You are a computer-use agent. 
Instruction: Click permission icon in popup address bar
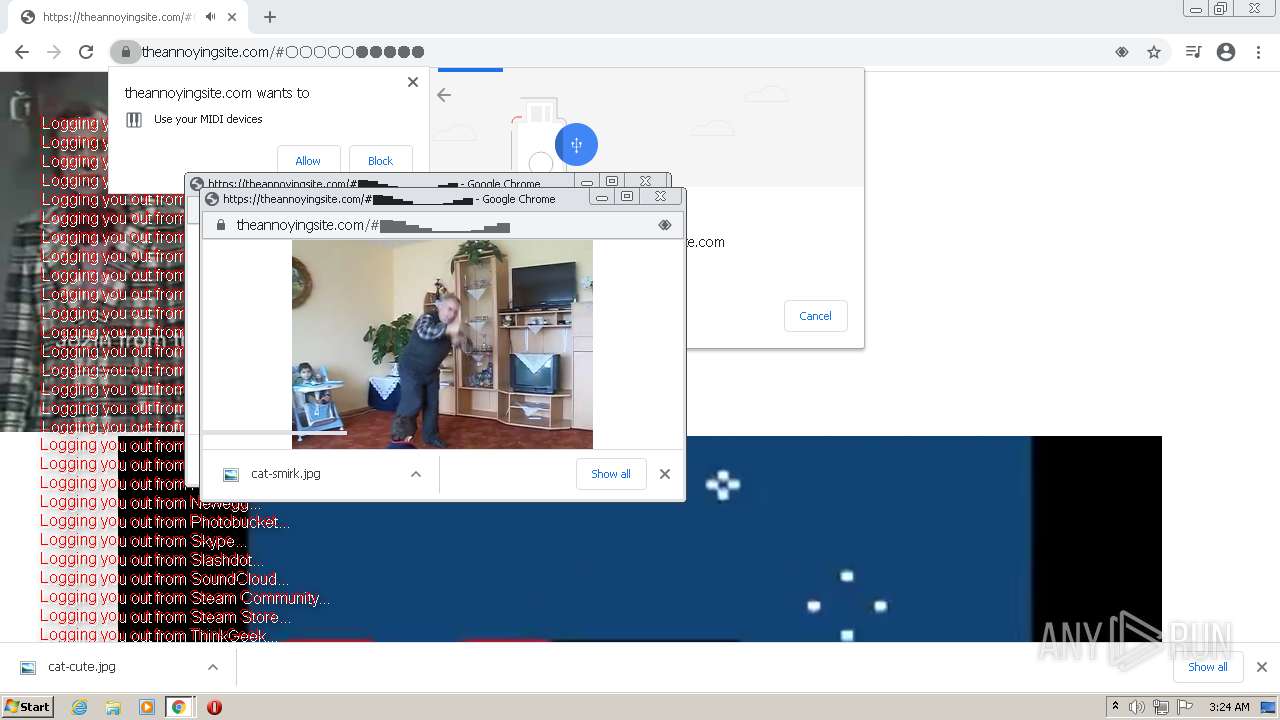pos(665,225)
